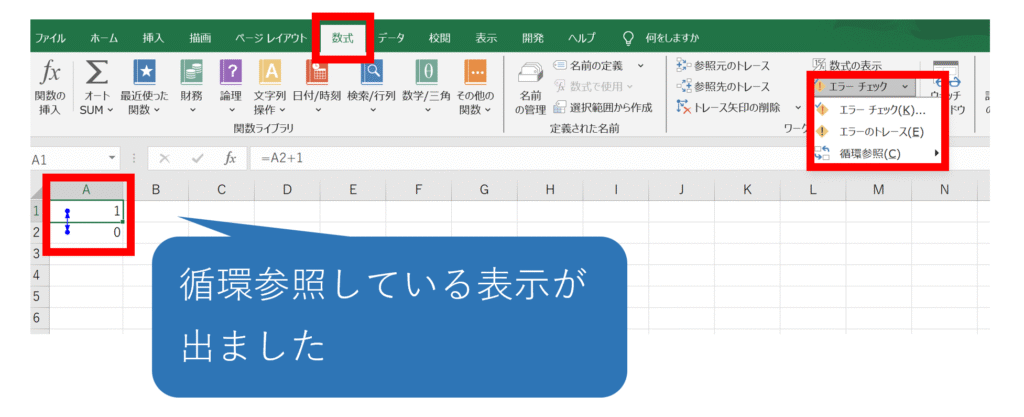Click 選択範囲から作成
Screen dimensions: 1024x417
pos(602,108)
